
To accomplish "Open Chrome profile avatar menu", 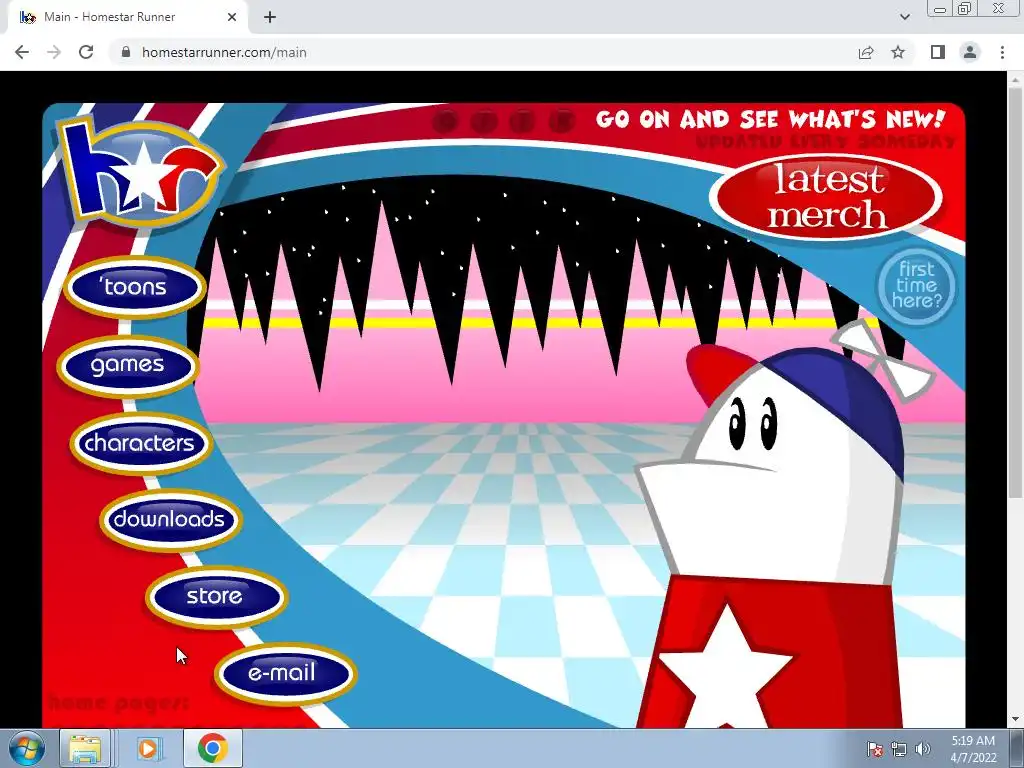I will [x=970, y=52].
